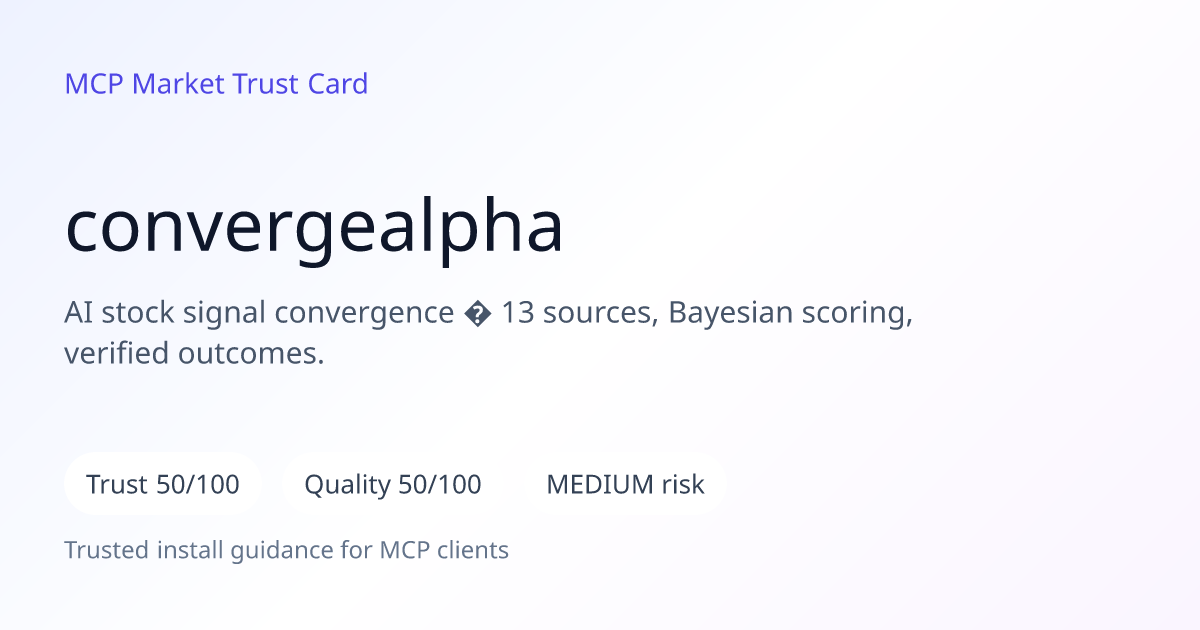Click the '13 sources' phrase
1200x630 pixels.
(578, 314)
